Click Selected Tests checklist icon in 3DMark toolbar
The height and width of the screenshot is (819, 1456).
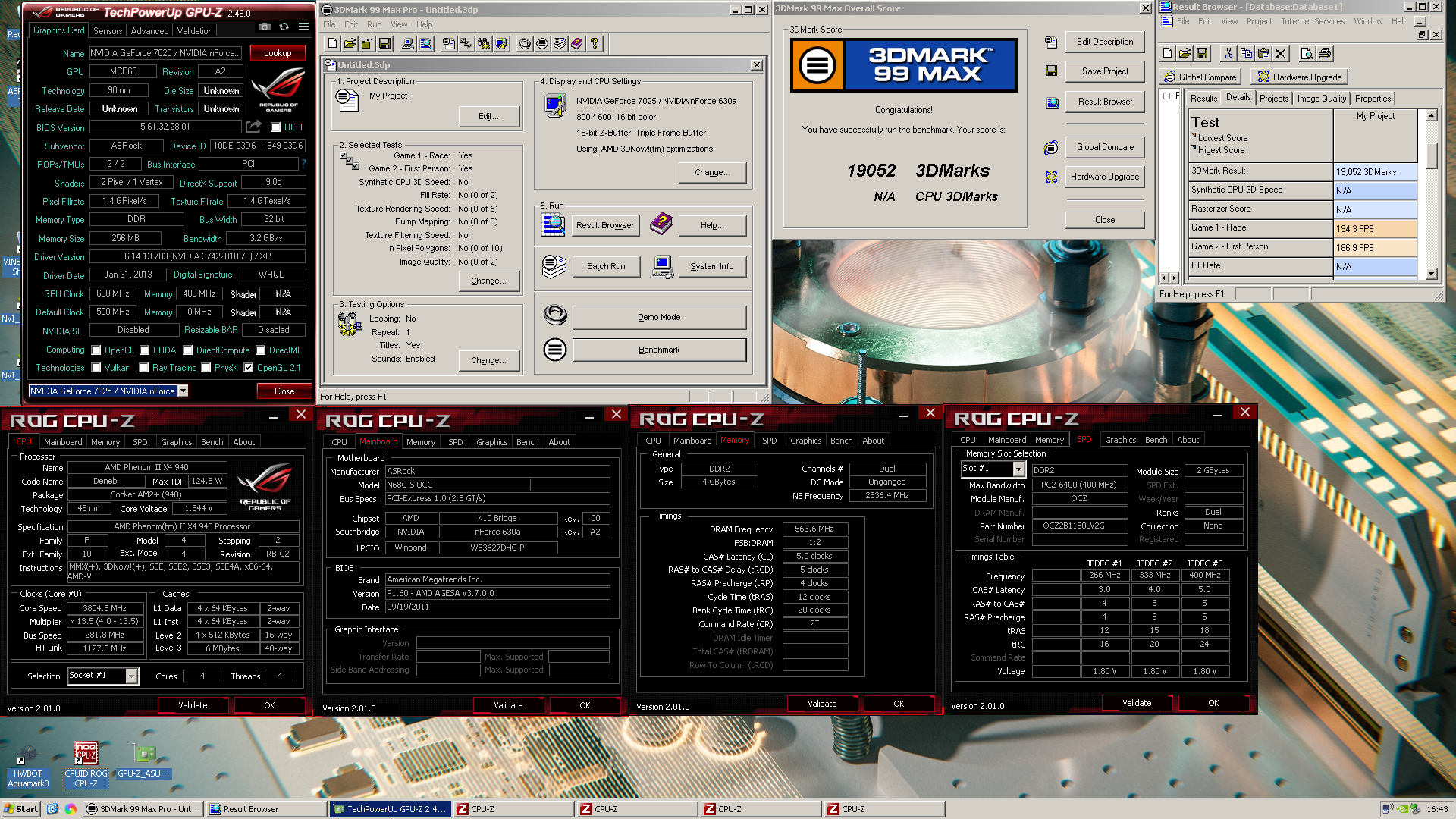[x=466, y=44]
